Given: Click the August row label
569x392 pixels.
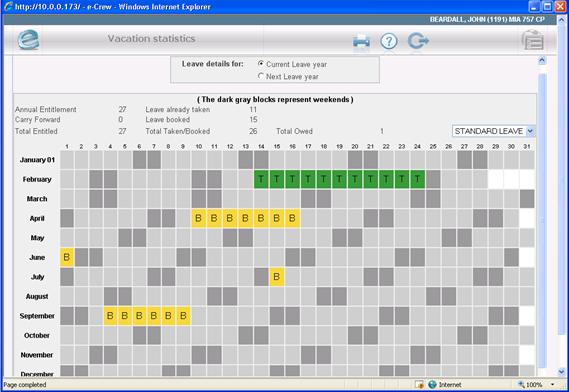Looking at the screenshot, I should pyautogui.click(x=37, y=297).
